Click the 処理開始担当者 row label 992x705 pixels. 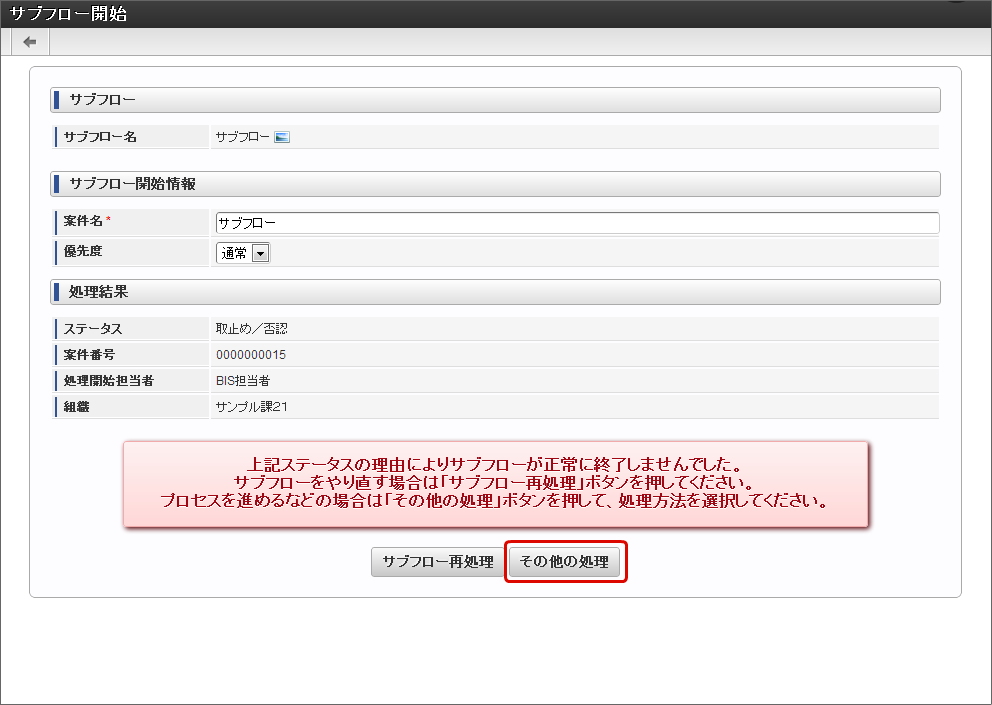108,380
